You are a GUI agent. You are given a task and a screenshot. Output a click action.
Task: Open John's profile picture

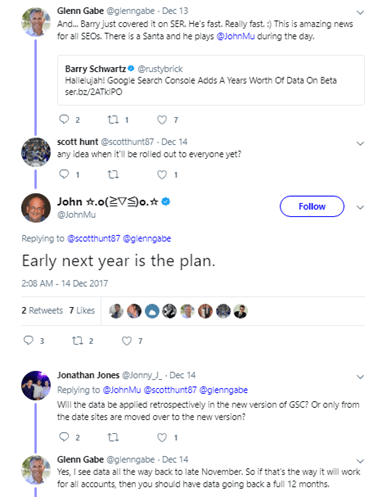[x=36, y=208]
